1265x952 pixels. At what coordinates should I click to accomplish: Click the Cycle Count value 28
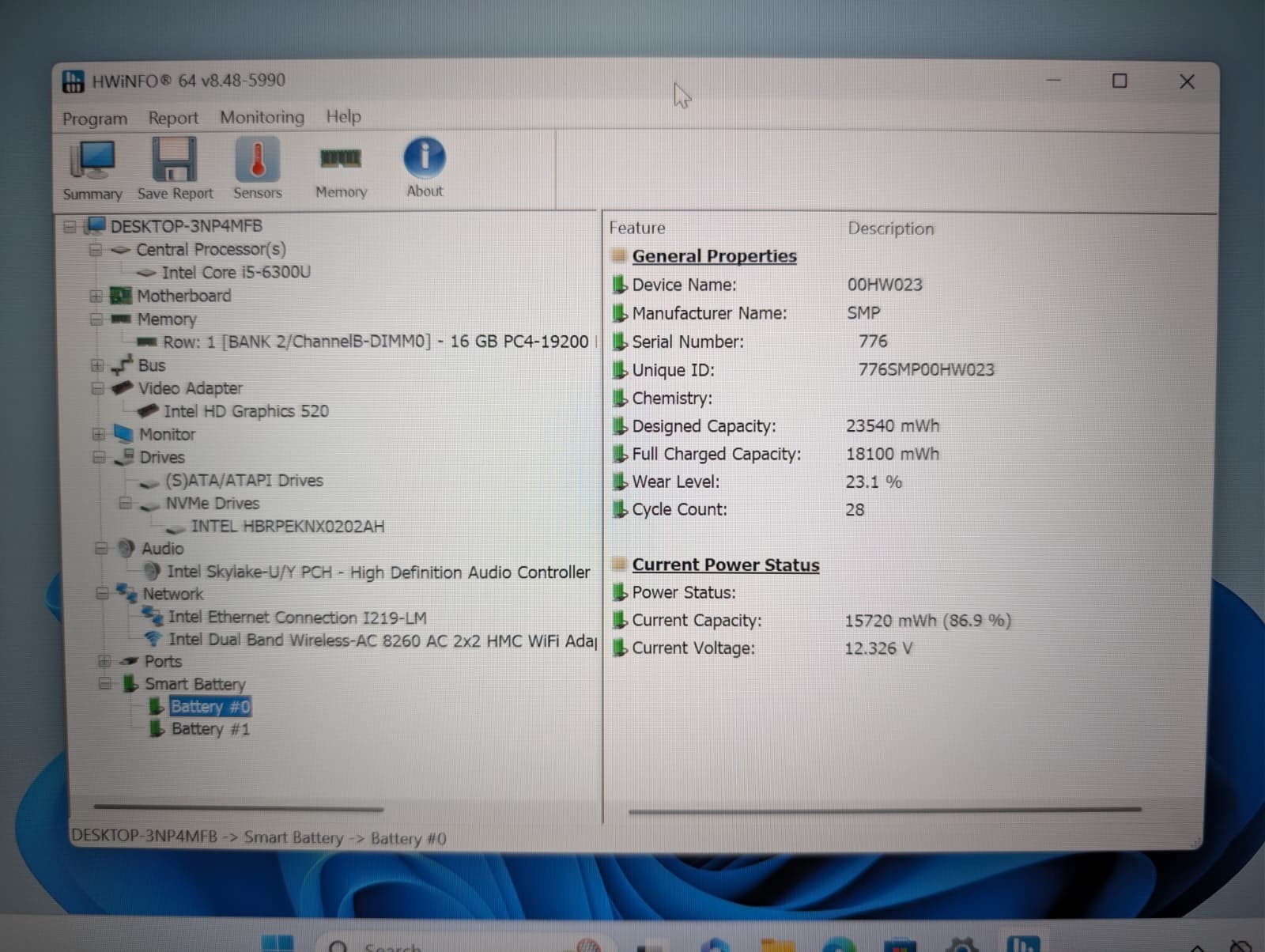[855, 510]
